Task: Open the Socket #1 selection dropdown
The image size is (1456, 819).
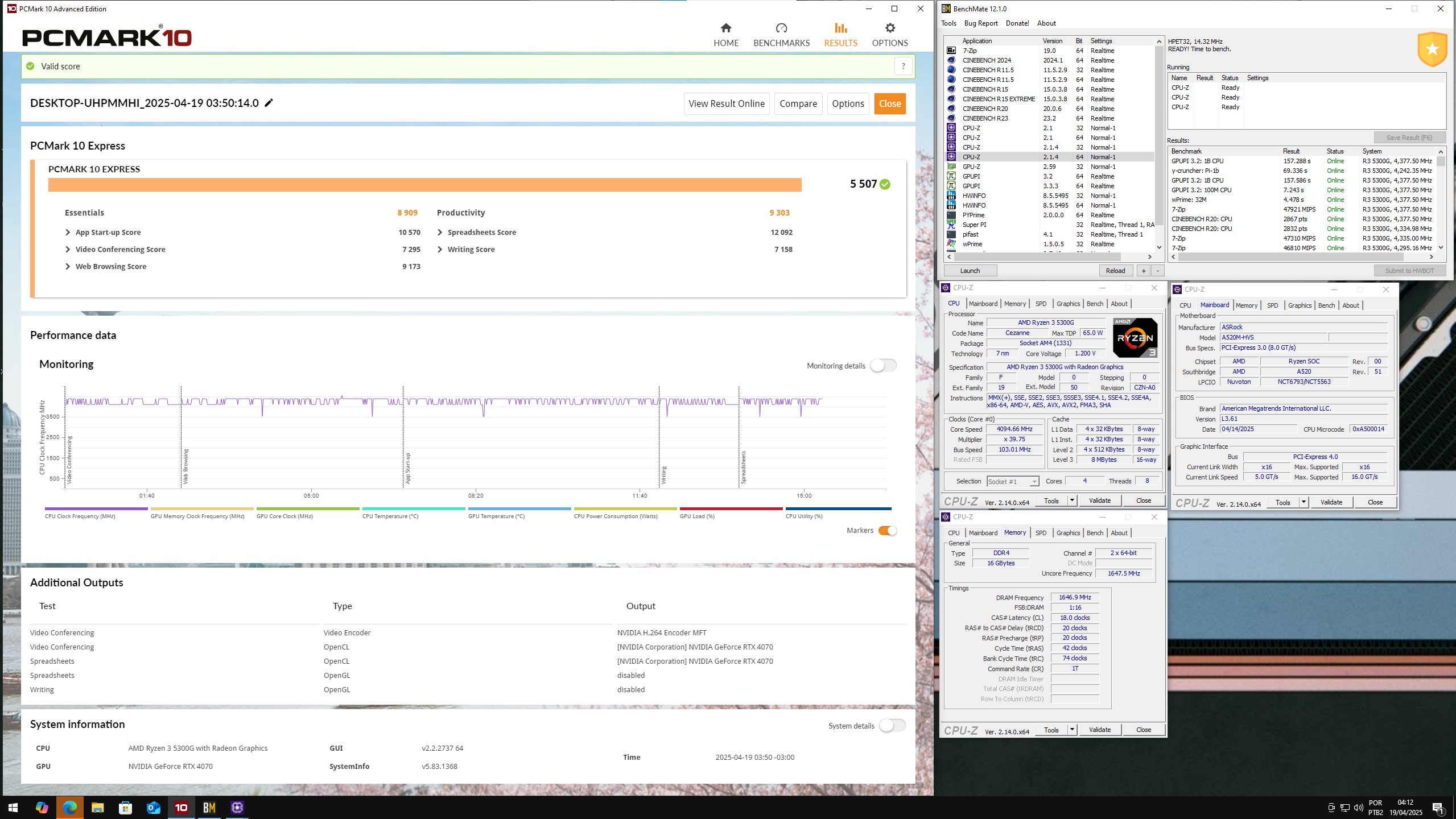Action: coord(1013,482)
